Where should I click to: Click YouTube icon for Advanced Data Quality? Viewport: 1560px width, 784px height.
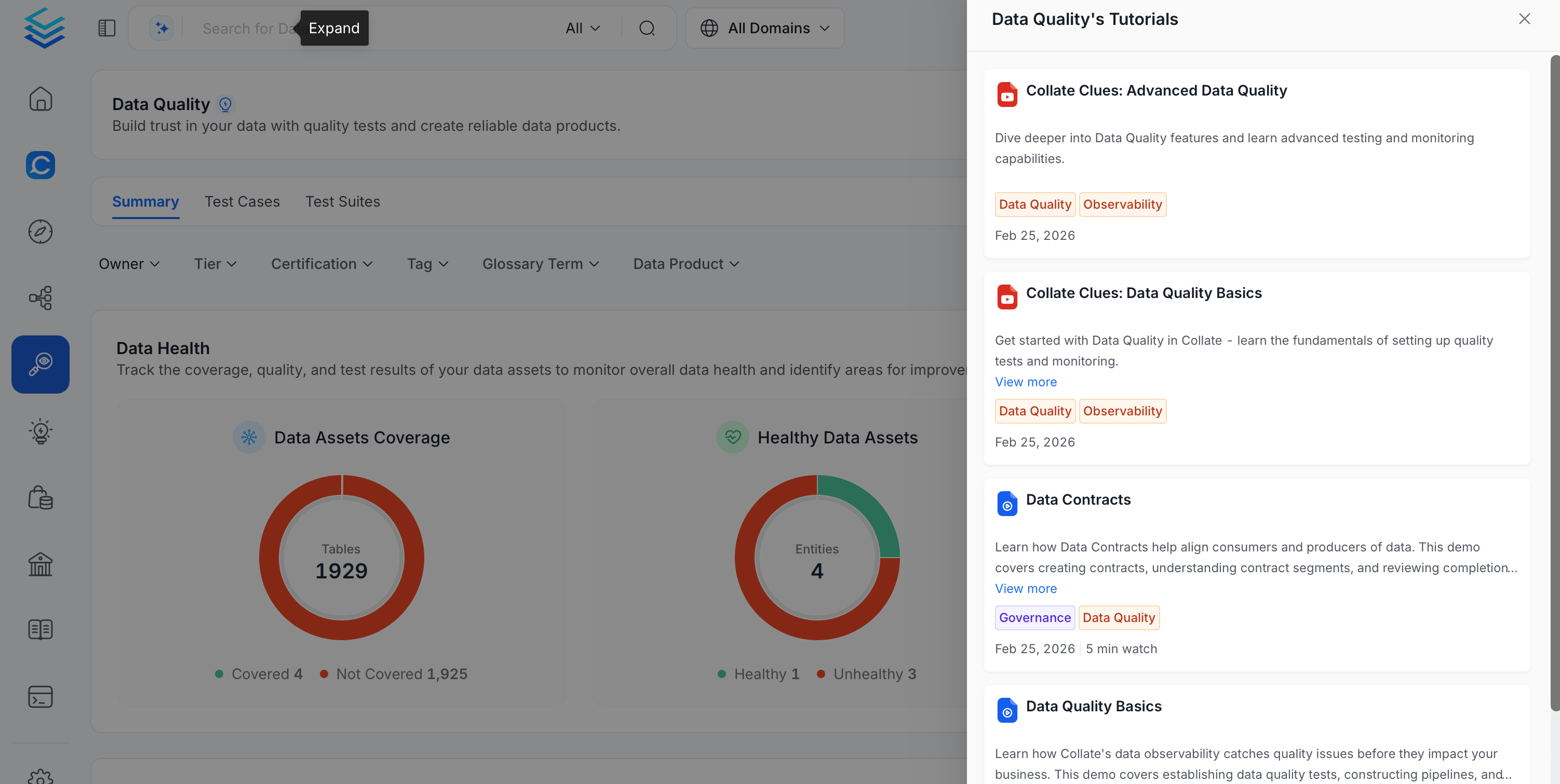1007,94
